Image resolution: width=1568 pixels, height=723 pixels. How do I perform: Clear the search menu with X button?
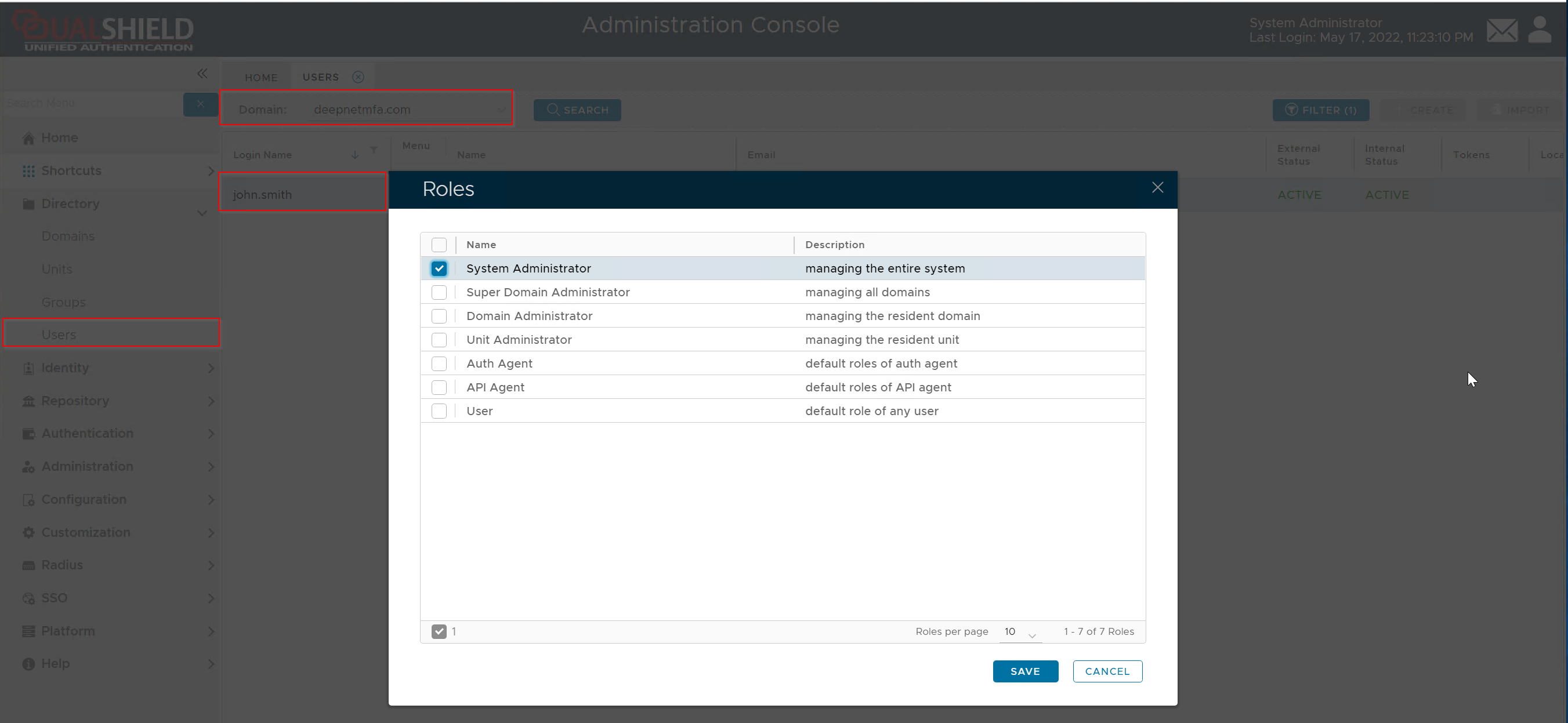pos(200,104)
